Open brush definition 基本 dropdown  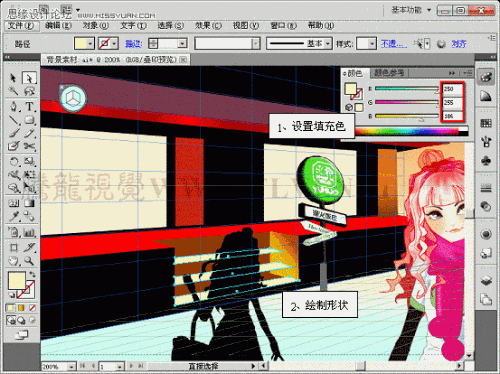pyautogui.click(x=328, y=43)
